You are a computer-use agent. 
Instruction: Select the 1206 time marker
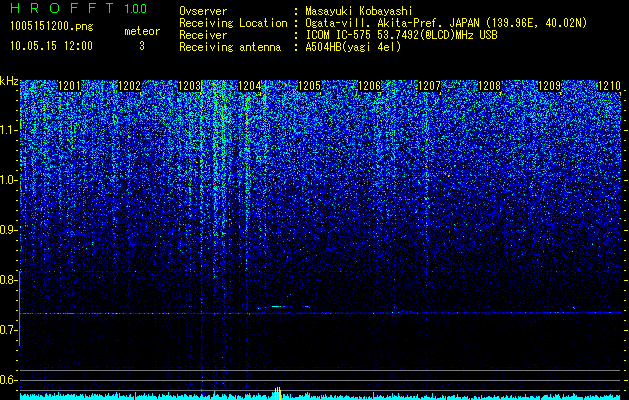tap(369, 86)
